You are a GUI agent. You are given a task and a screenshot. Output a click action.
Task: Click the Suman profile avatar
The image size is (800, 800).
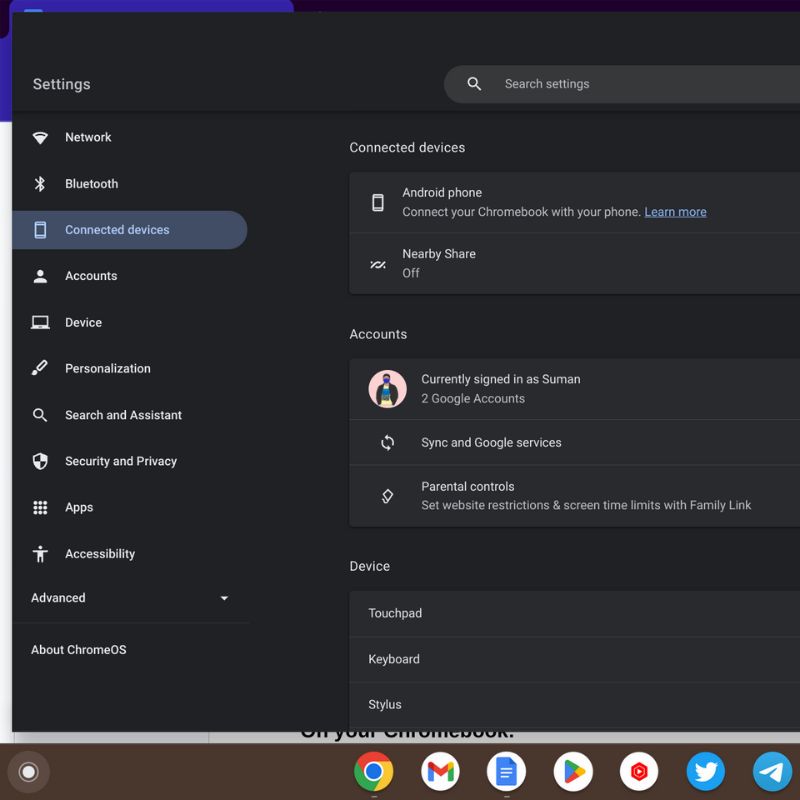click(387, 389)
